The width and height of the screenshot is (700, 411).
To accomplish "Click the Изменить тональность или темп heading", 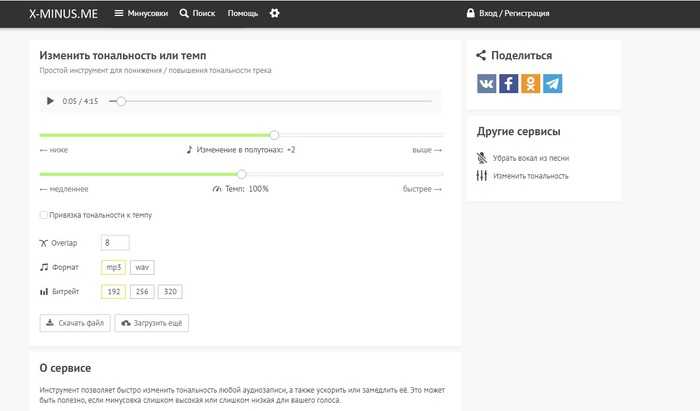I will [x=123, y=56].
